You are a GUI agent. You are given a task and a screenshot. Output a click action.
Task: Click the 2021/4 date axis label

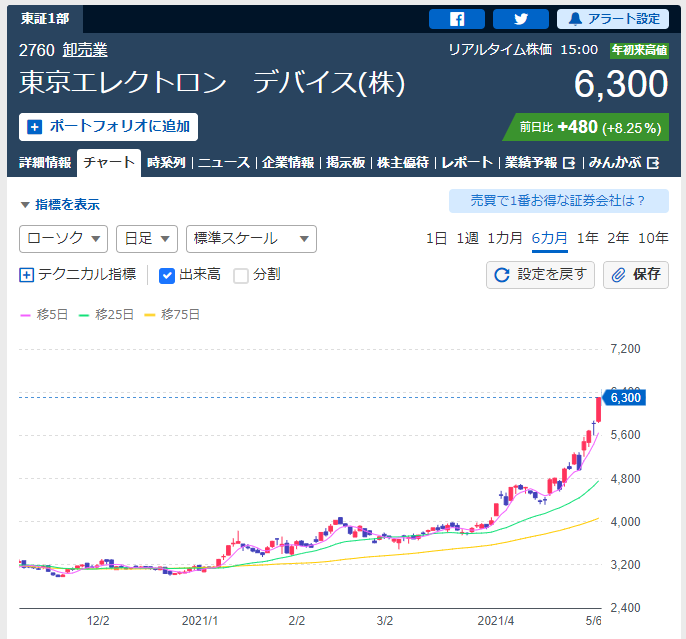coord(496,621)
